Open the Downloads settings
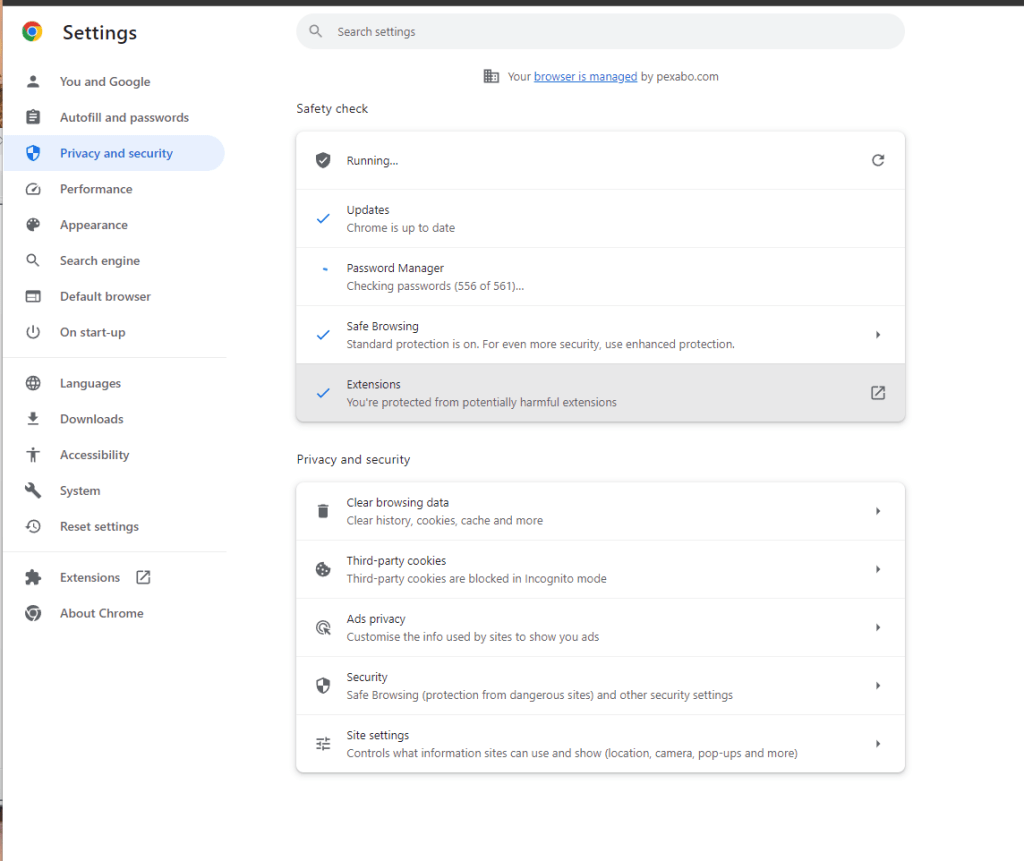 (114, 419)
